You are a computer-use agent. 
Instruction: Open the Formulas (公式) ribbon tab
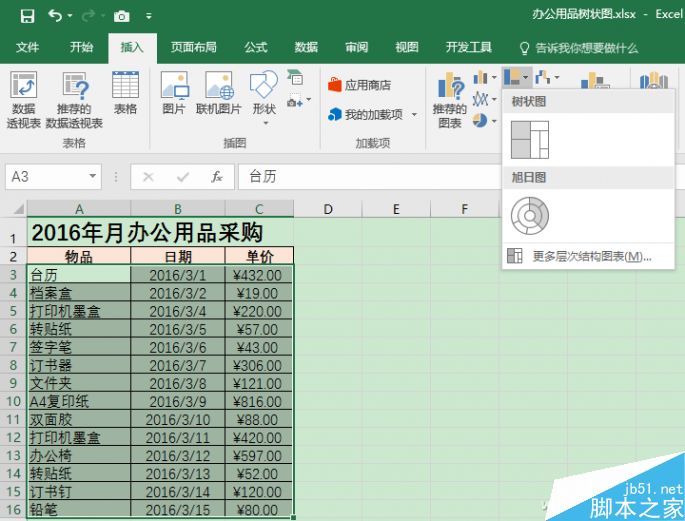coord(255,47)
